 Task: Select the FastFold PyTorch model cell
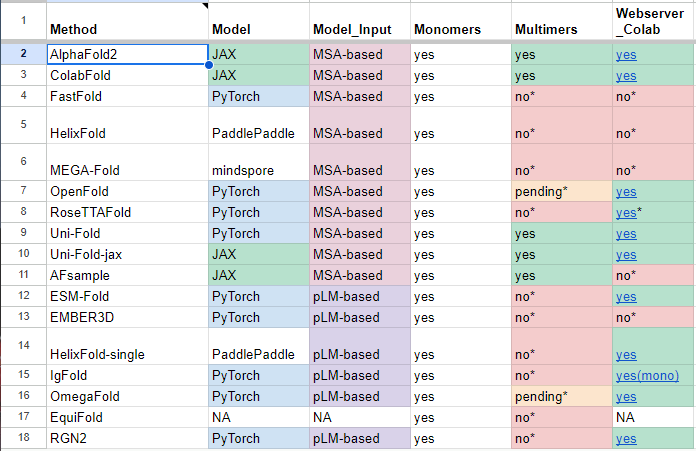coord(259,96)
